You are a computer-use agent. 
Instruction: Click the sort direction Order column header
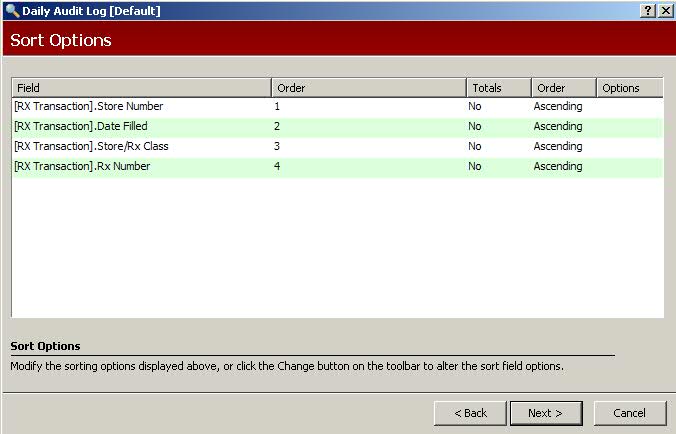(x=563, y=88)
